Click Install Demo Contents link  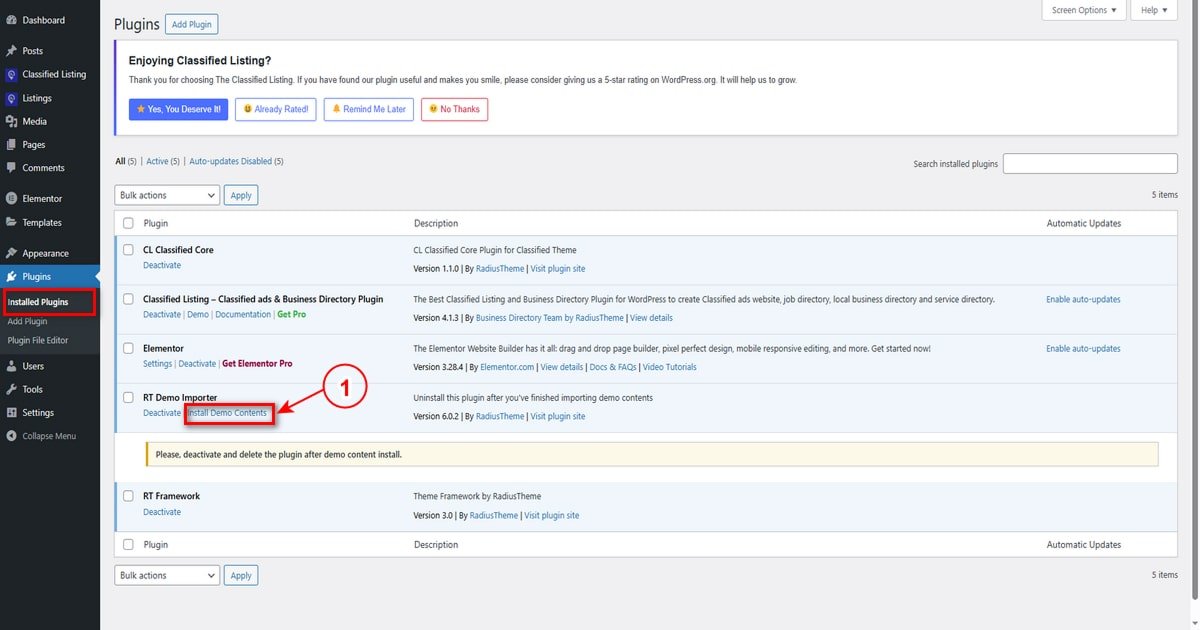(228, 413)
